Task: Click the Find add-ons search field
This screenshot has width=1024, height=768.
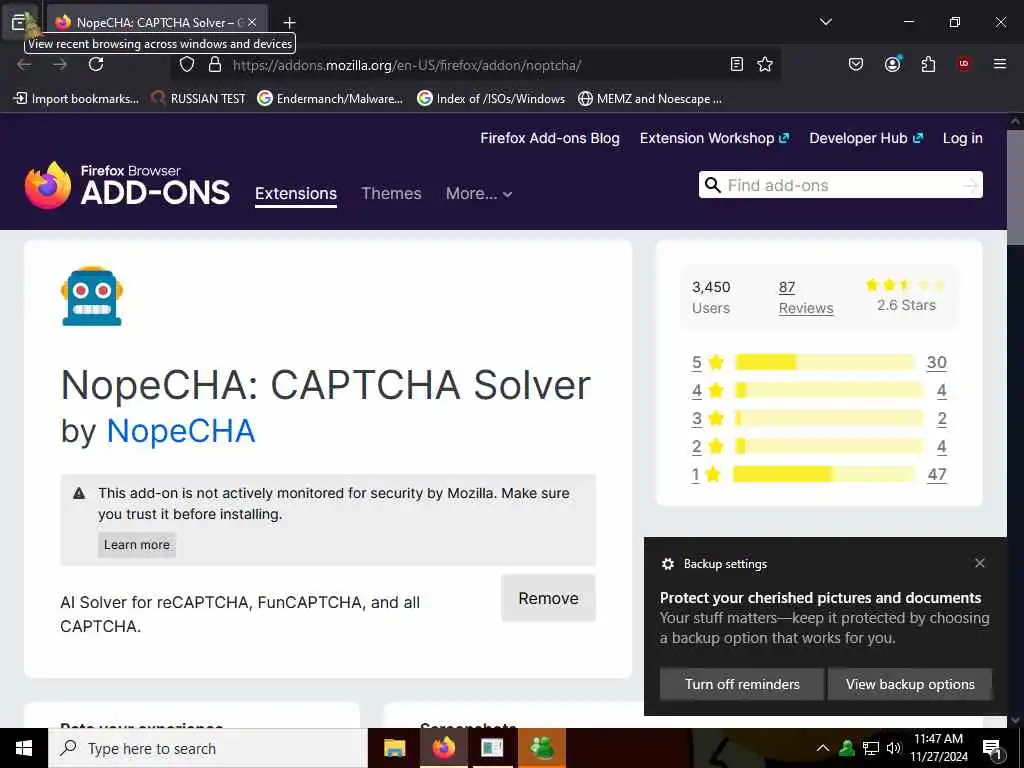Action: pyautogui.click(x=842, y=185)
